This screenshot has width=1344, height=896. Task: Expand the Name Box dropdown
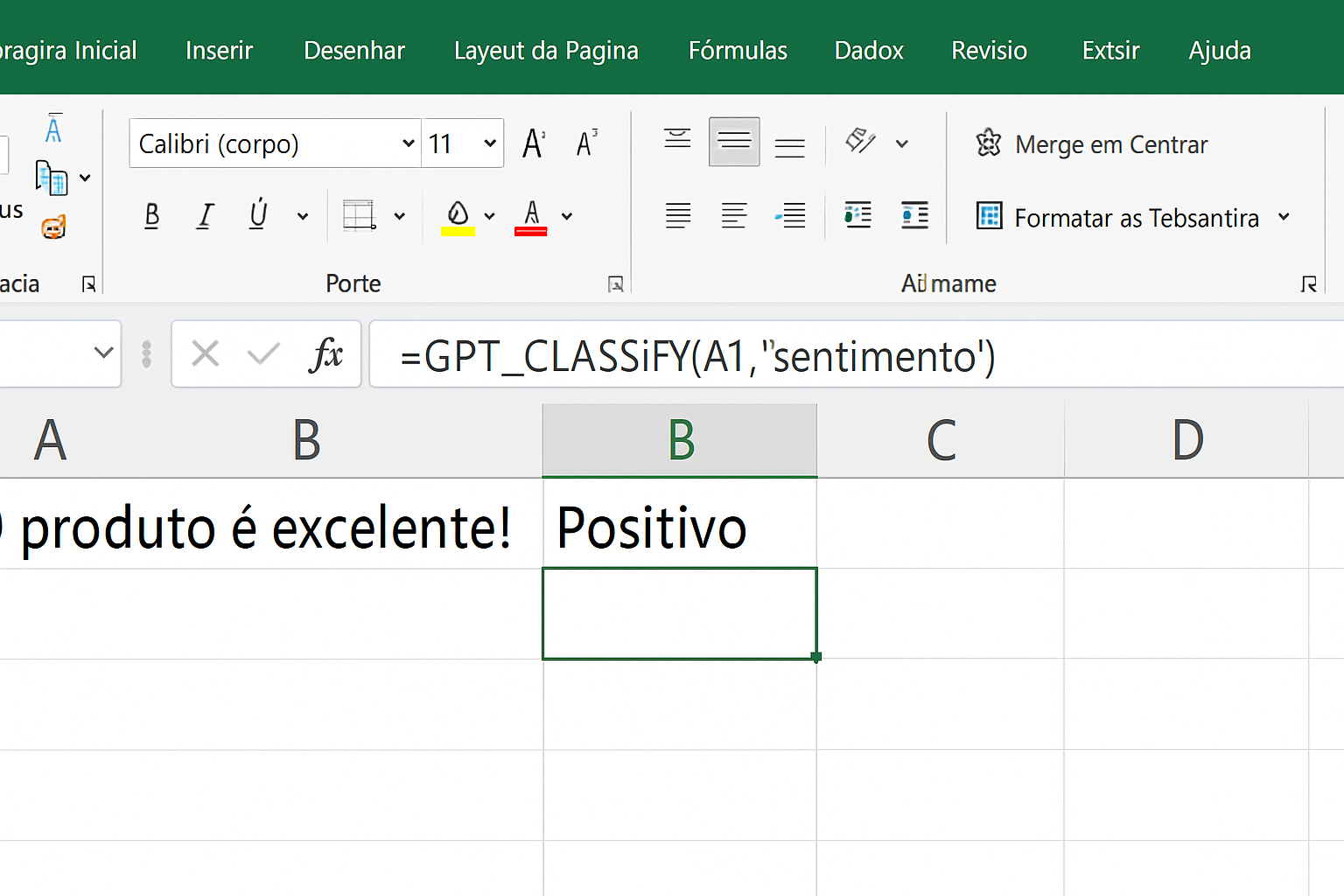103,353
